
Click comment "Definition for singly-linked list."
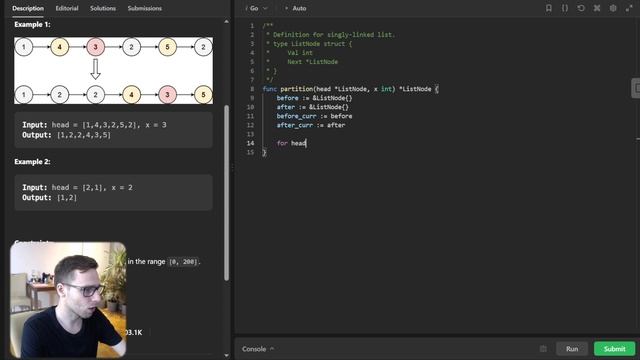click(334, 35)
